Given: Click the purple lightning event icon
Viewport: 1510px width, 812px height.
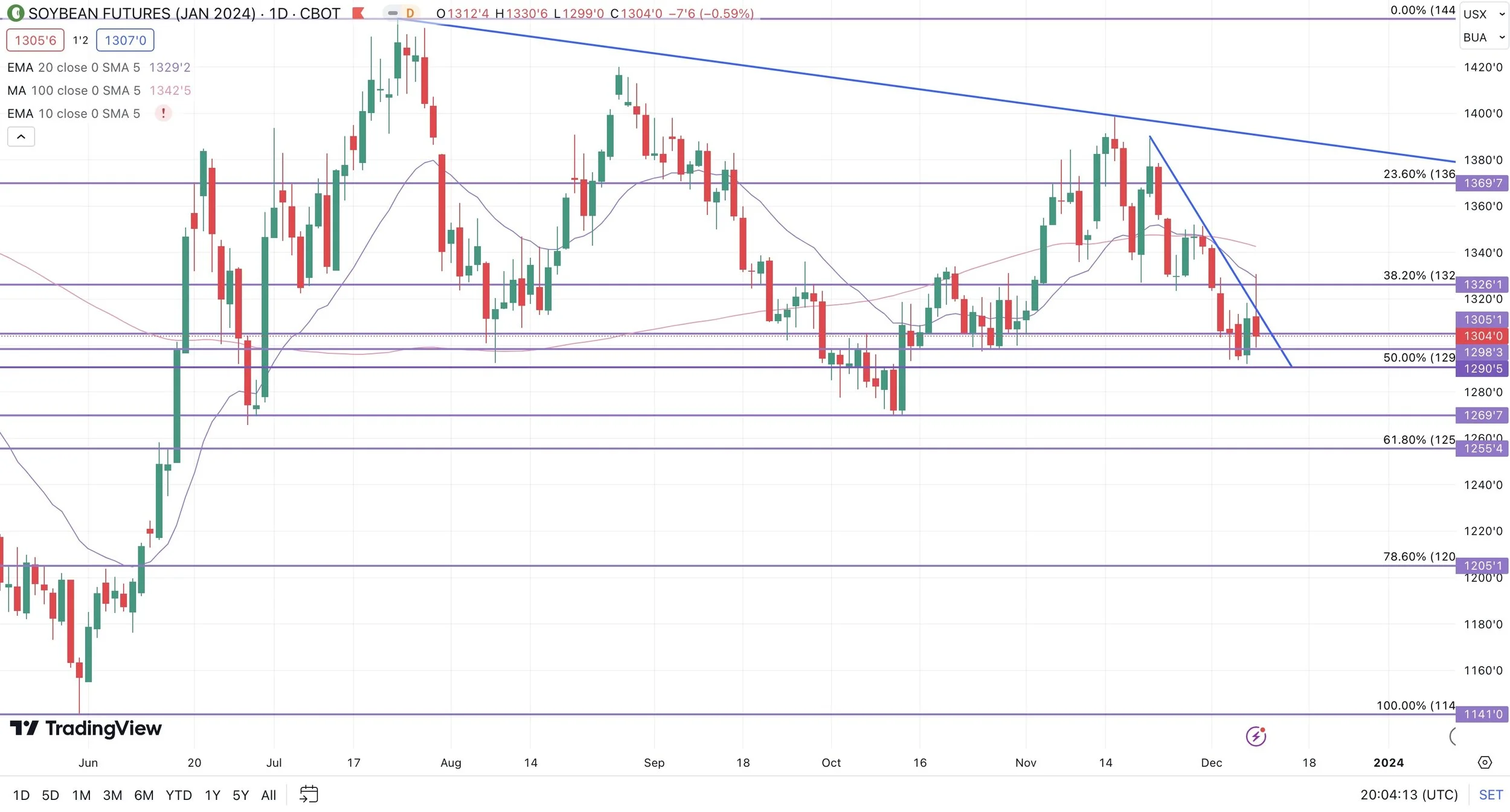Looking at the screenshot, I should click(x=1256, y=736).
